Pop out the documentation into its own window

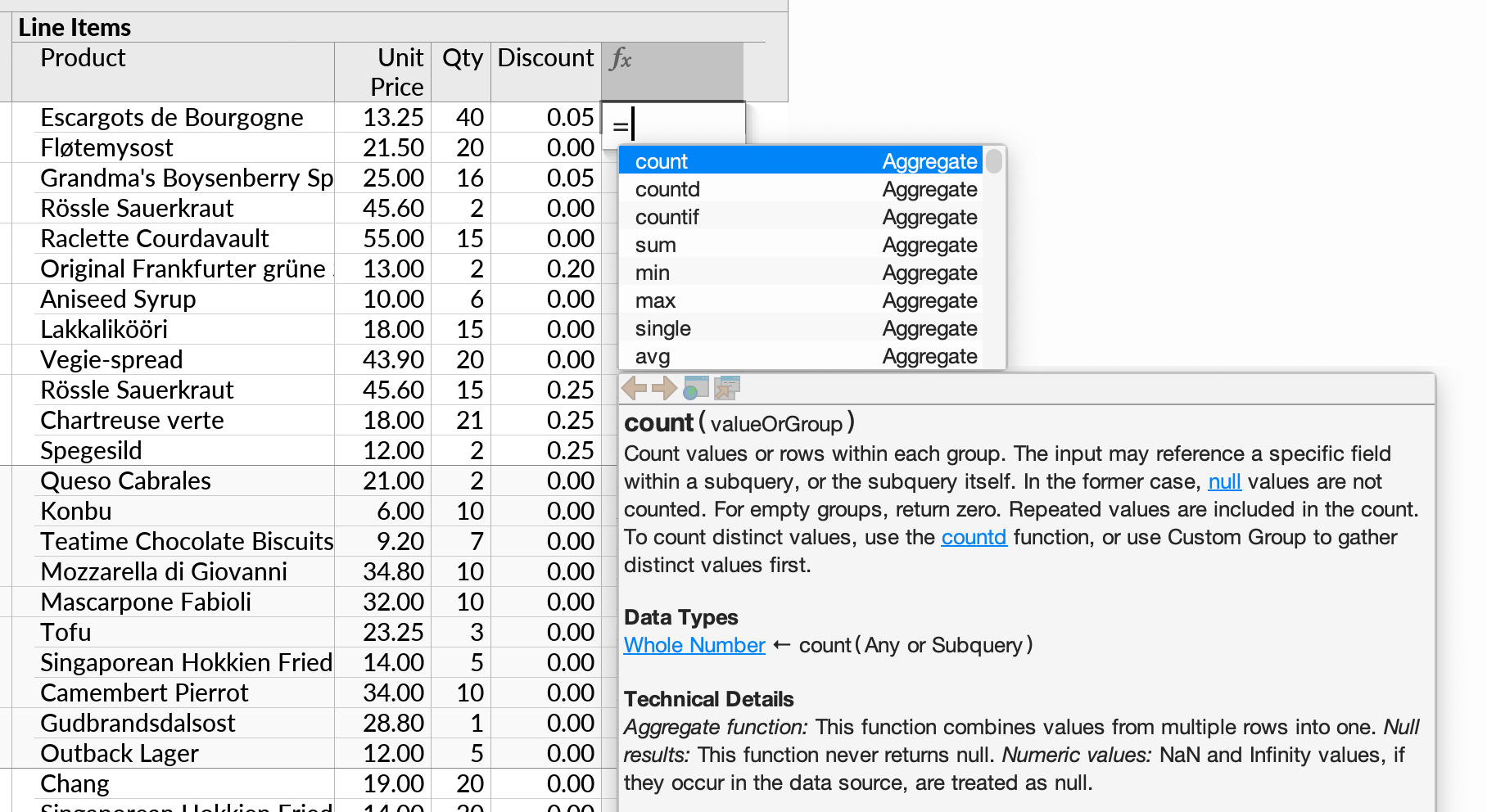point(727,387)
